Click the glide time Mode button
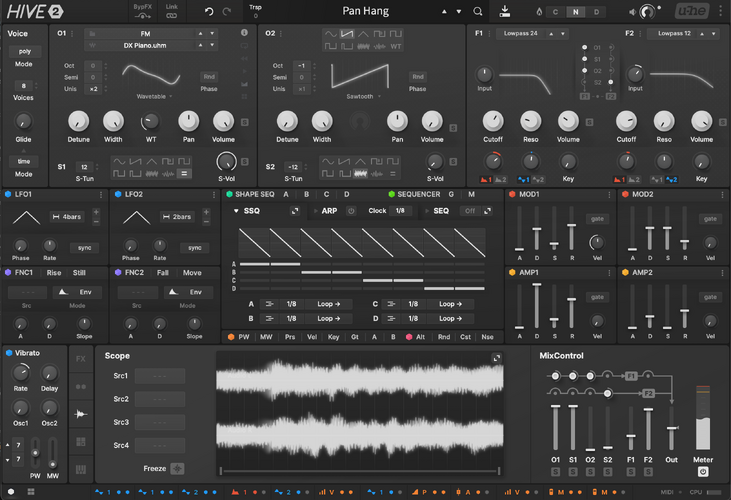 point(24,161)
